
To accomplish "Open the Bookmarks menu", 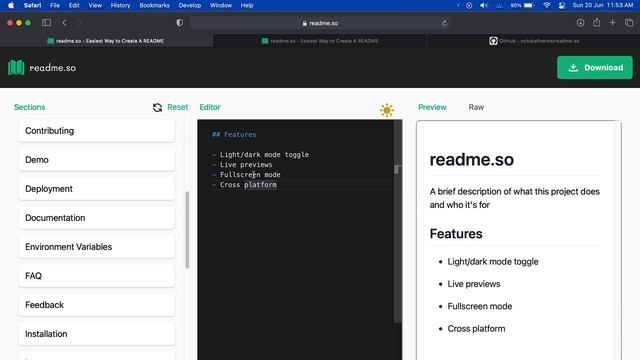I will [x=154, y=5].
